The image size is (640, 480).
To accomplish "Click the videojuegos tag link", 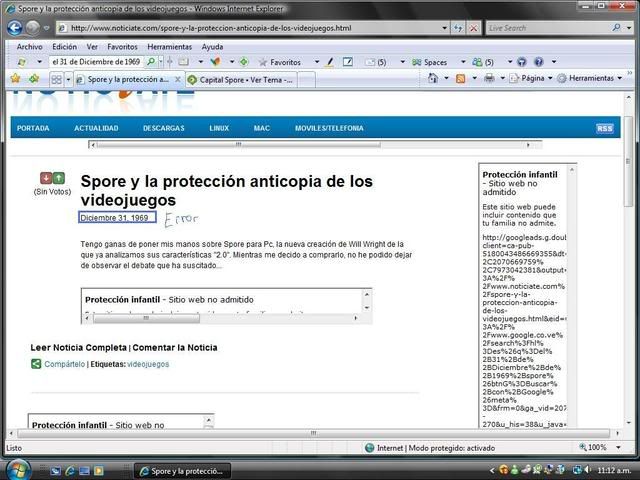I will (x=148, y=364).
